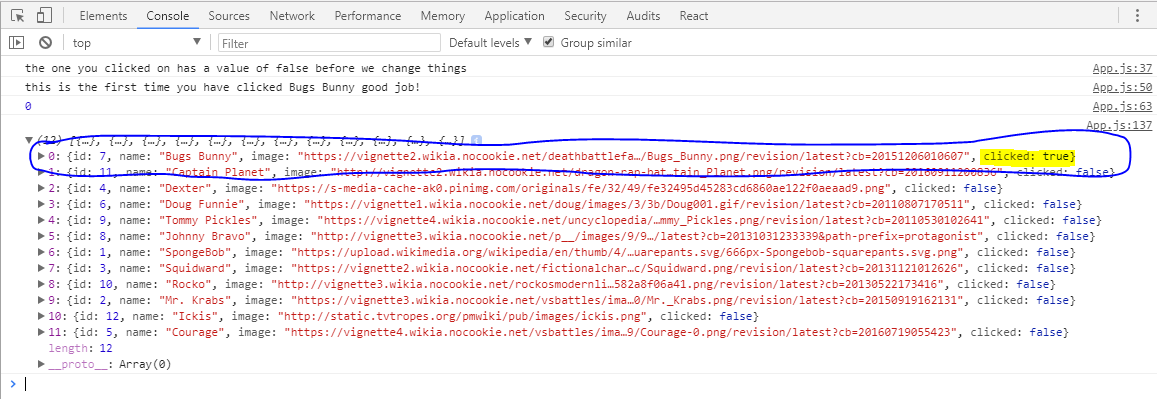Expand the Courage object entry
Screen dimensions: 1157x399
point(41,332)
